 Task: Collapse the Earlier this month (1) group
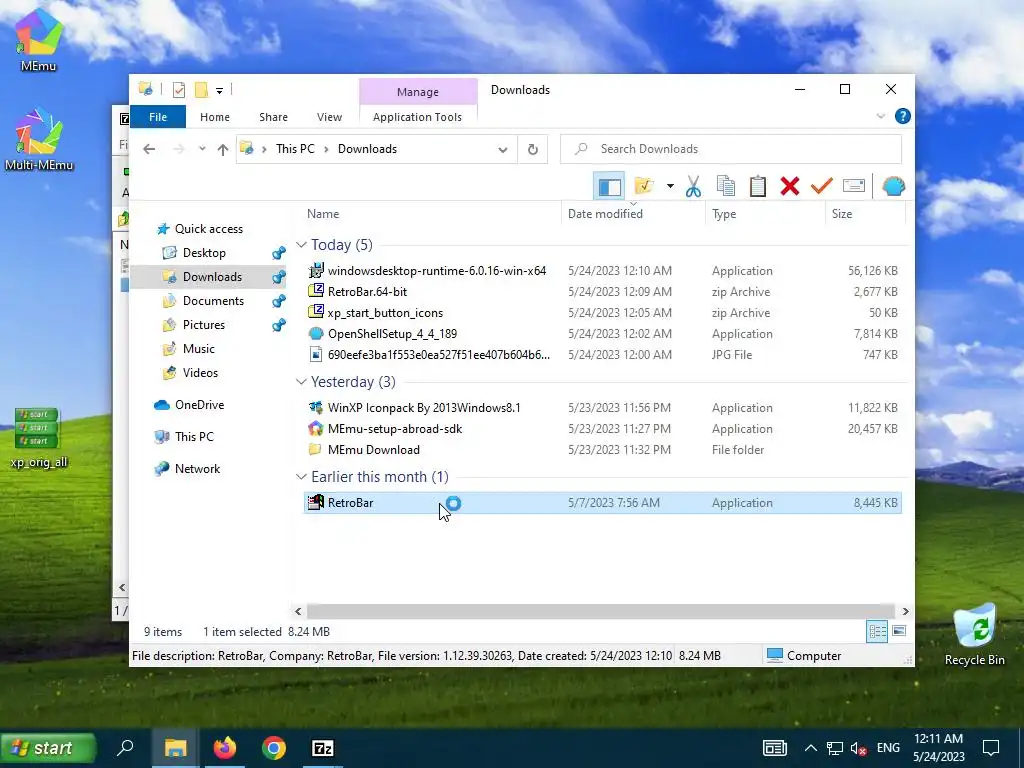[301, 477]
